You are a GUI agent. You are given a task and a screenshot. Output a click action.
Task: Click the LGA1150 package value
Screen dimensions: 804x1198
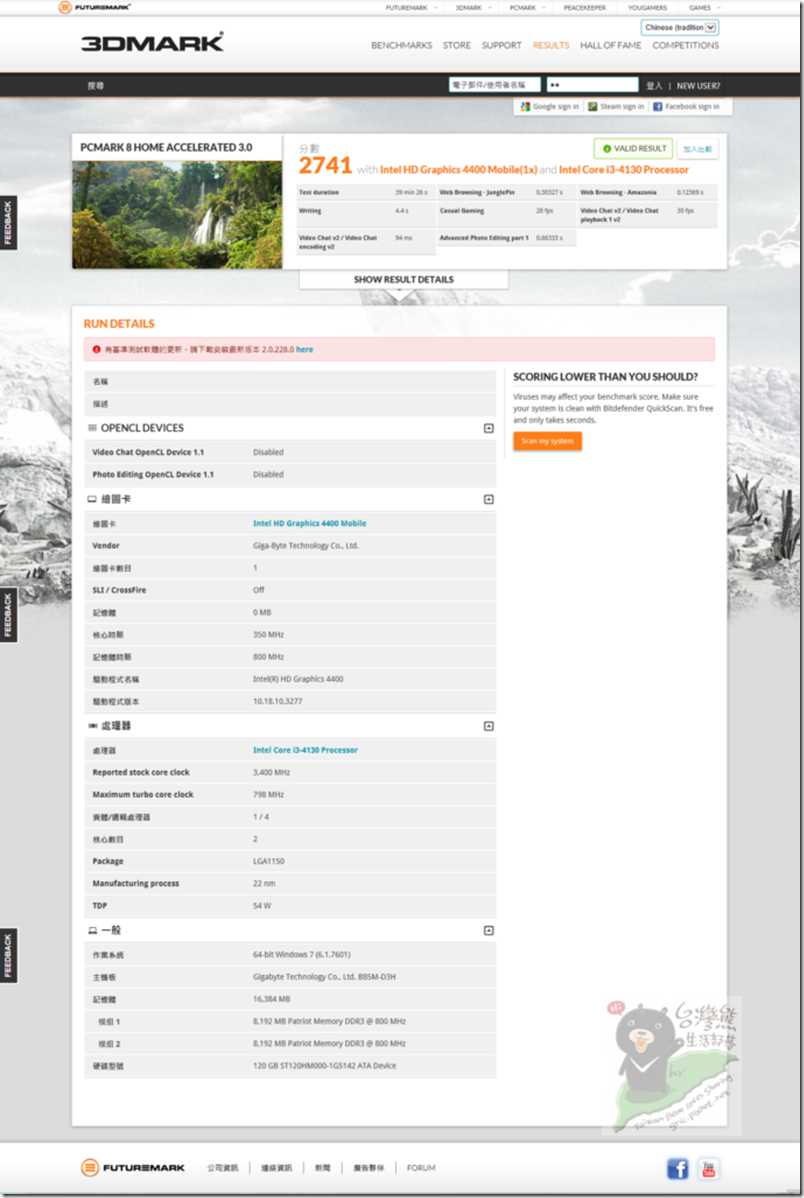tap(268, 861)
